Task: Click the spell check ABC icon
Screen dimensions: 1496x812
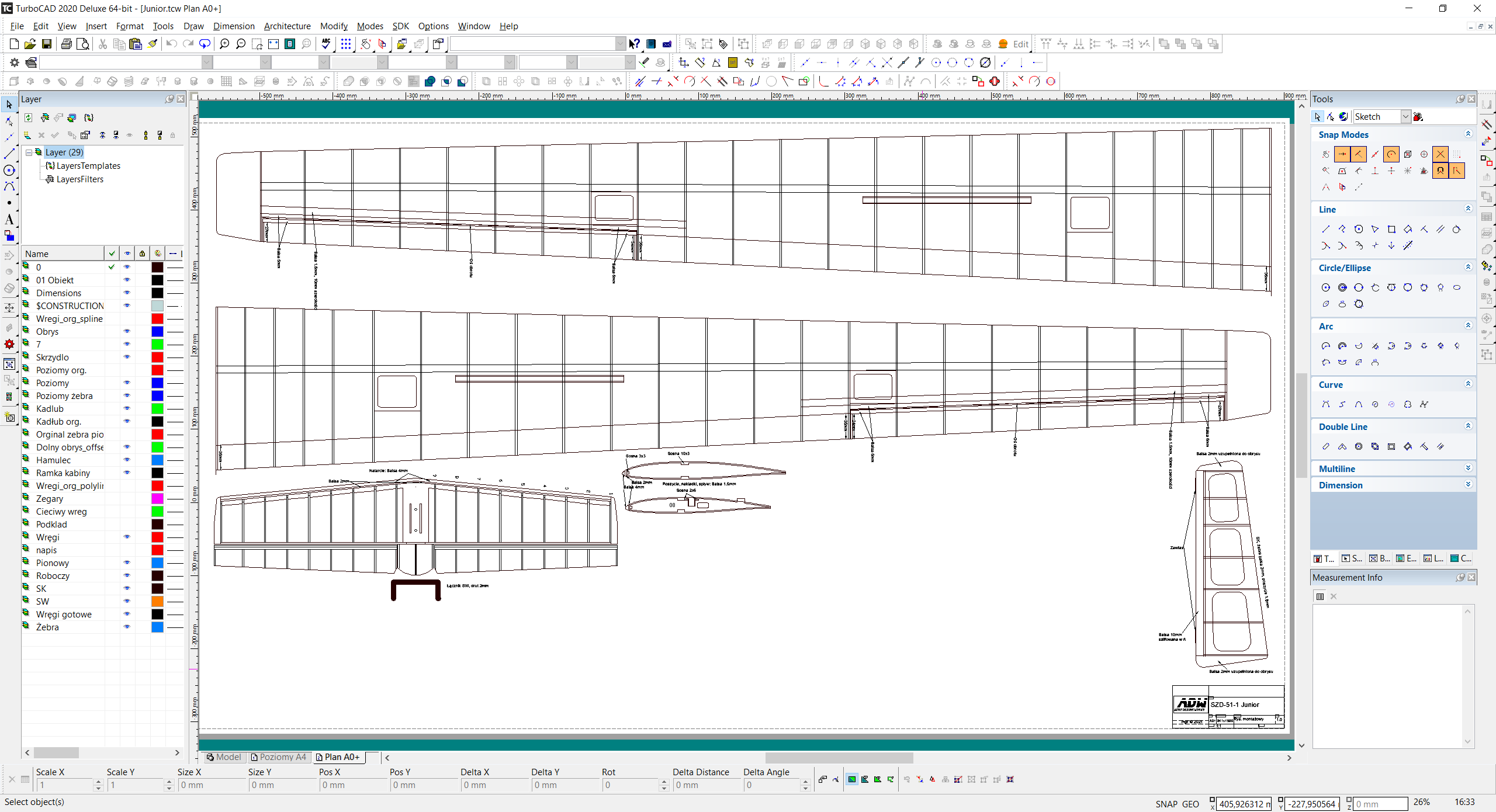Action: [326, 44]
